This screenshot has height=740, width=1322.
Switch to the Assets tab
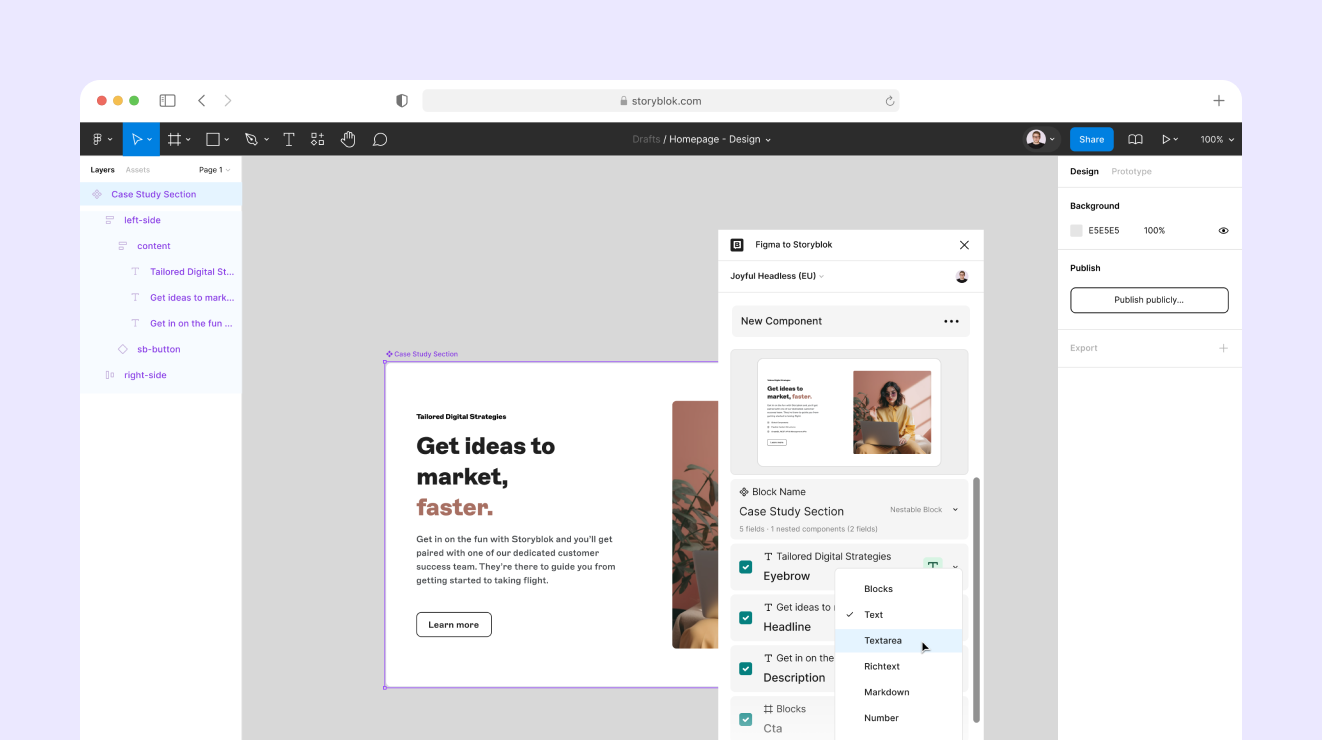(x=138, y=170)
